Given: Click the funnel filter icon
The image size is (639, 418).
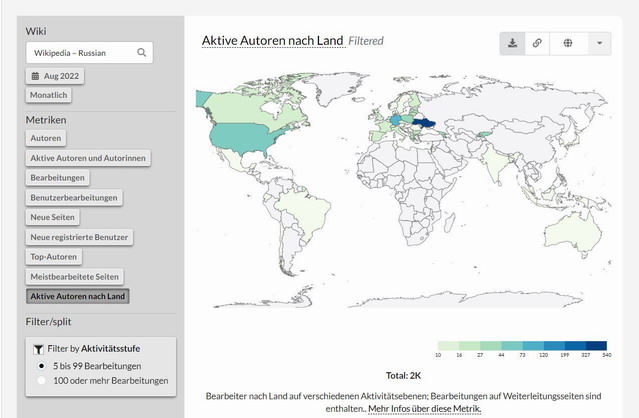Looking at the screenshot, I should point(38,349).
